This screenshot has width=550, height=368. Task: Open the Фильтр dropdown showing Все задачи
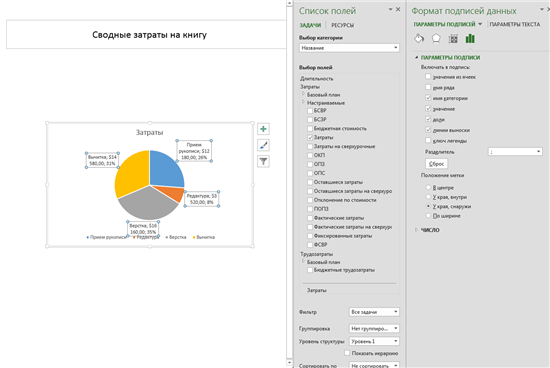click(374, 312)
